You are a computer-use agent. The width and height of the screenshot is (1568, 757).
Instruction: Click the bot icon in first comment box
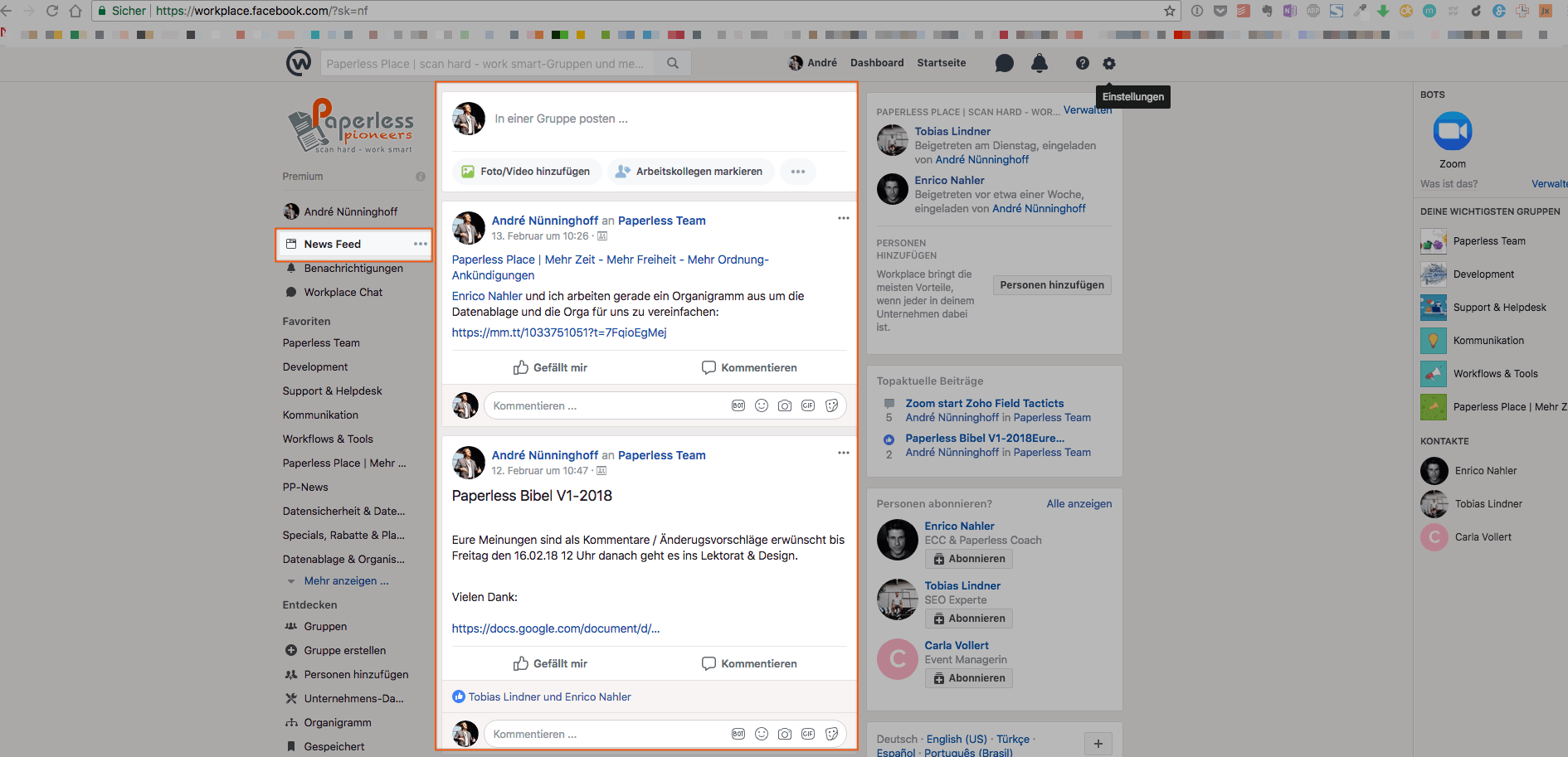(738, 405)
